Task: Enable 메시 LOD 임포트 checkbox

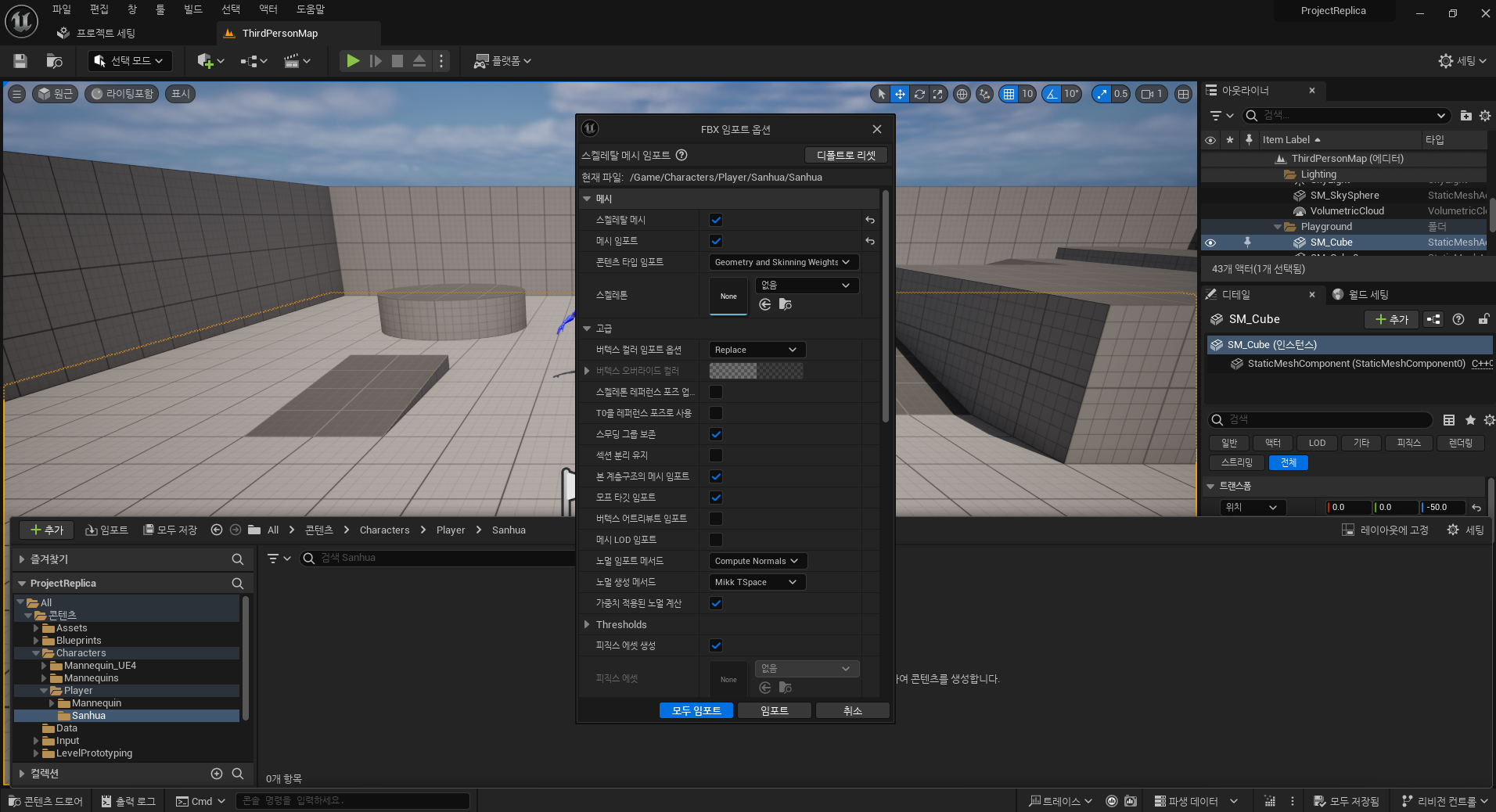Action: [x=716, y=540]
